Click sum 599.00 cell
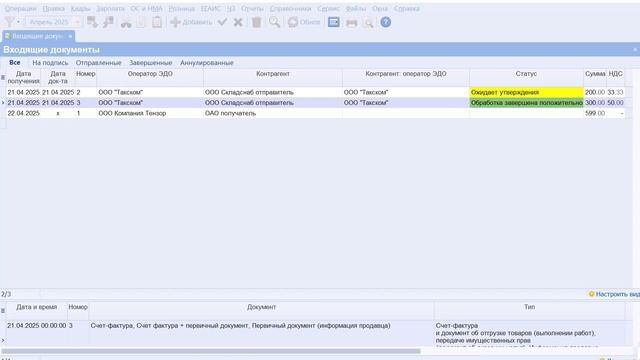 coord(595,113)
